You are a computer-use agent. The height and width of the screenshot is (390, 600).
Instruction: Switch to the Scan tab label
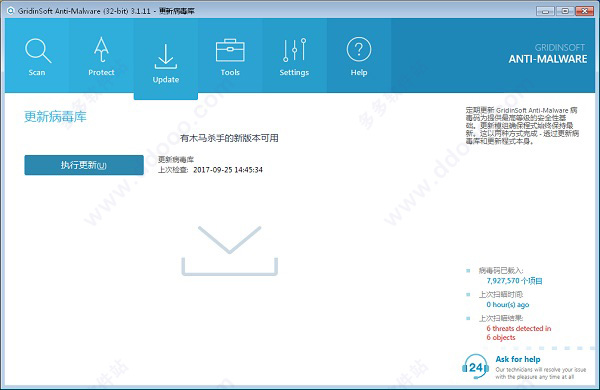pyautogui.click(x=37, y=72)
